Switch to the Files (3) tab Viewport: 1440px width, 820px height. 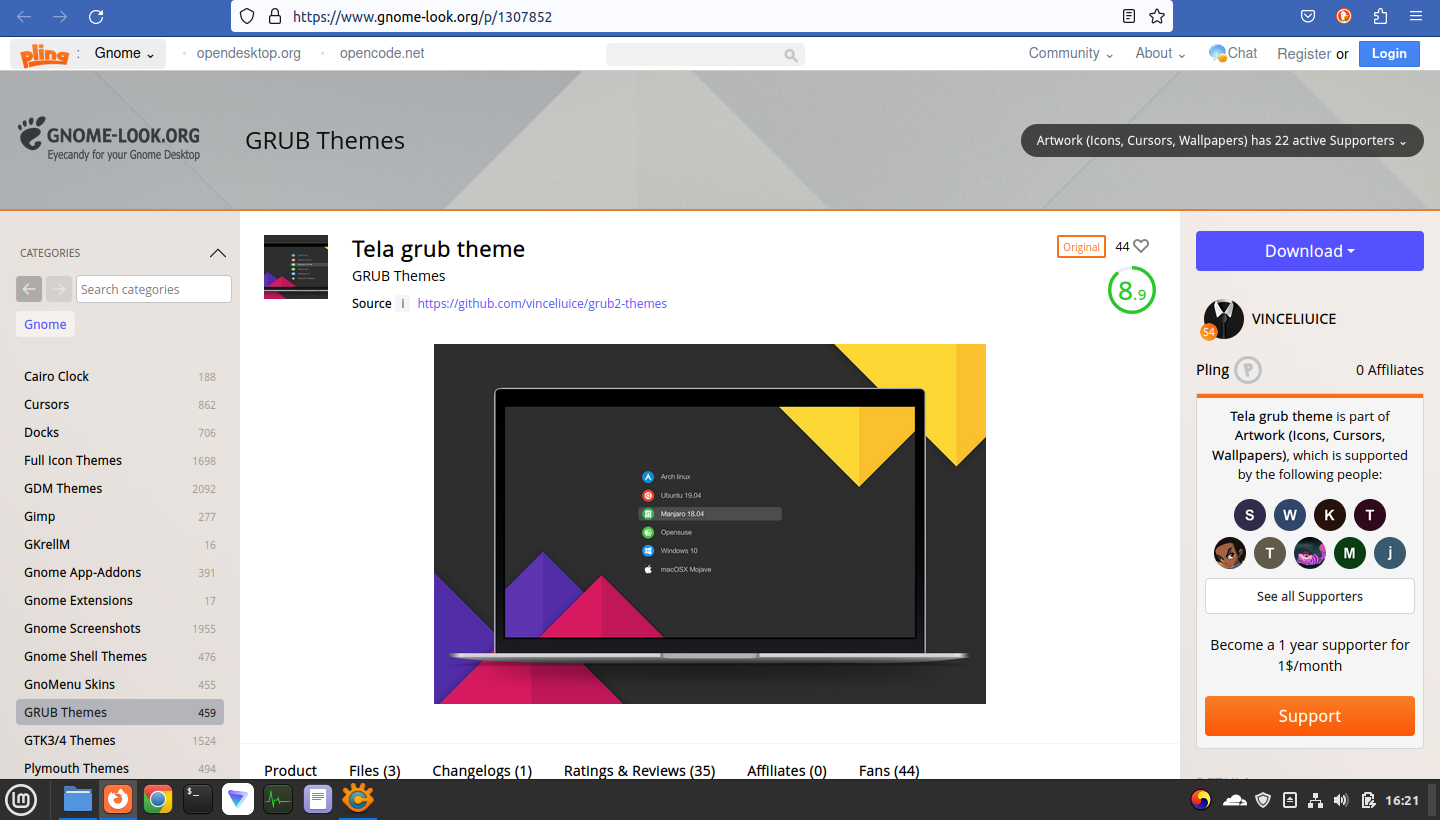[x=375, y=770]
